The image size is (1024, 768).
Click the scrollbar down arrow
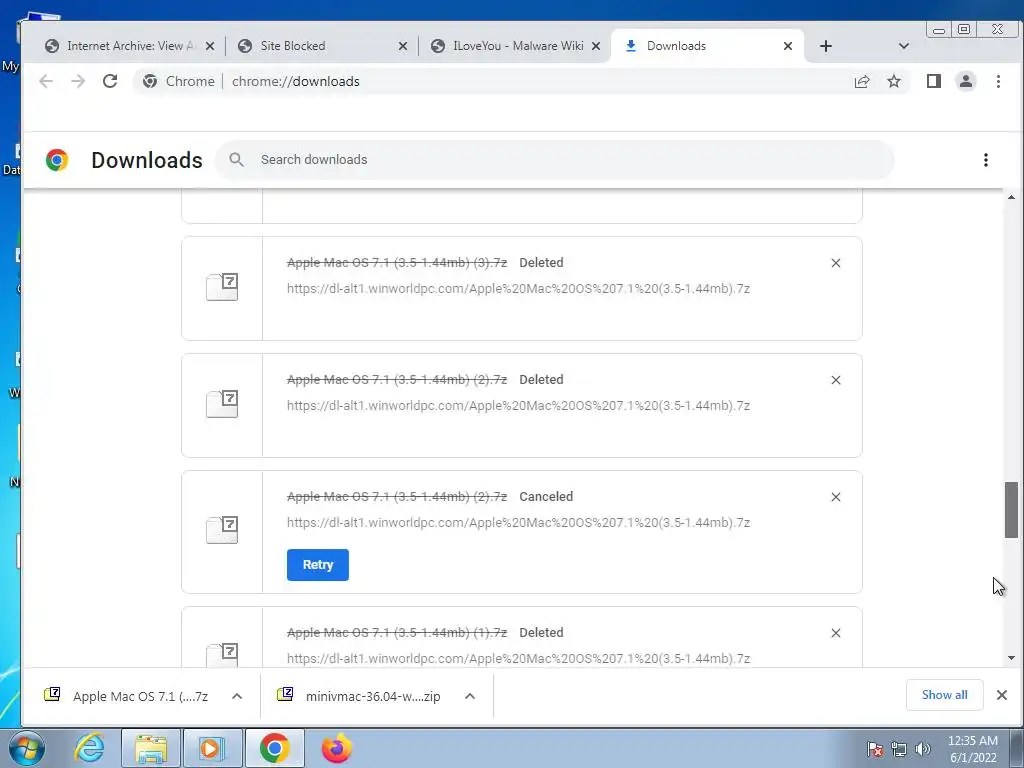tap(1011, 658)
